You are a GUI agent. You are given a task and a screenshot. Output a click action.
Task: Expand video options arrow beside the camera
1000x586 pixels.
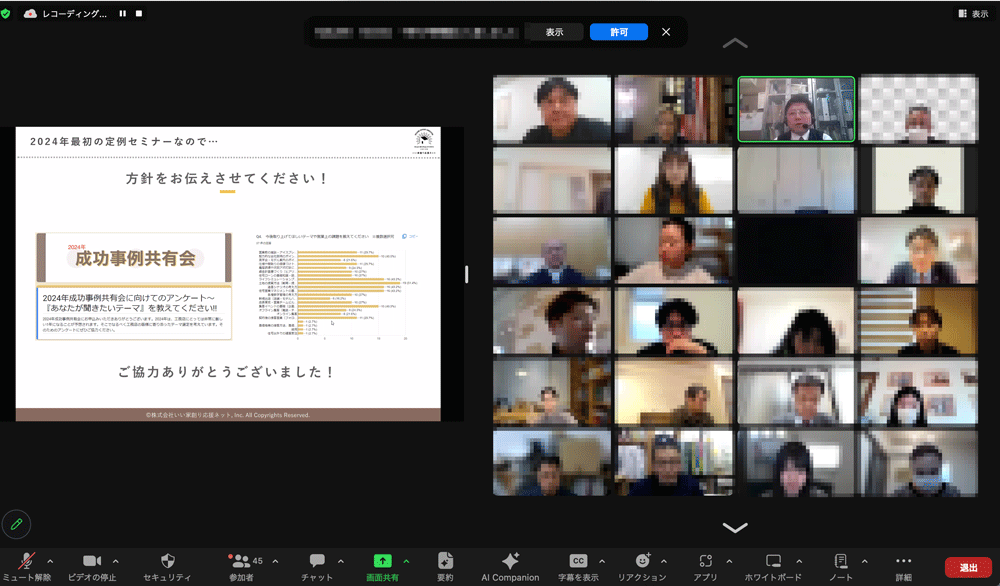pyautogui.click(x=116, y=560)
